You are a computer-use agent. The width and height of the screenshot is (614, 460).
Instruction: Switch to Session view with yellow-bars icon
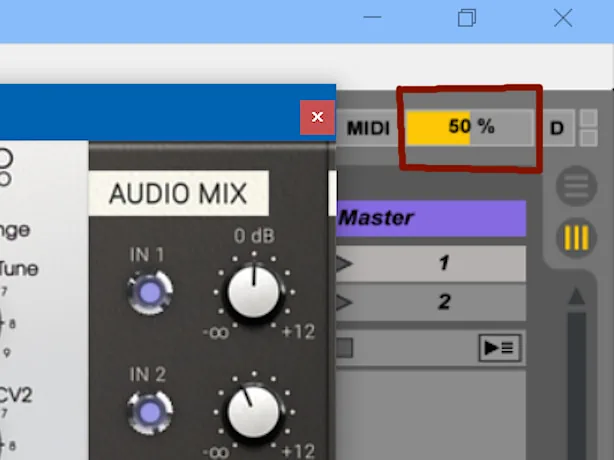click(x=576, y=237)
